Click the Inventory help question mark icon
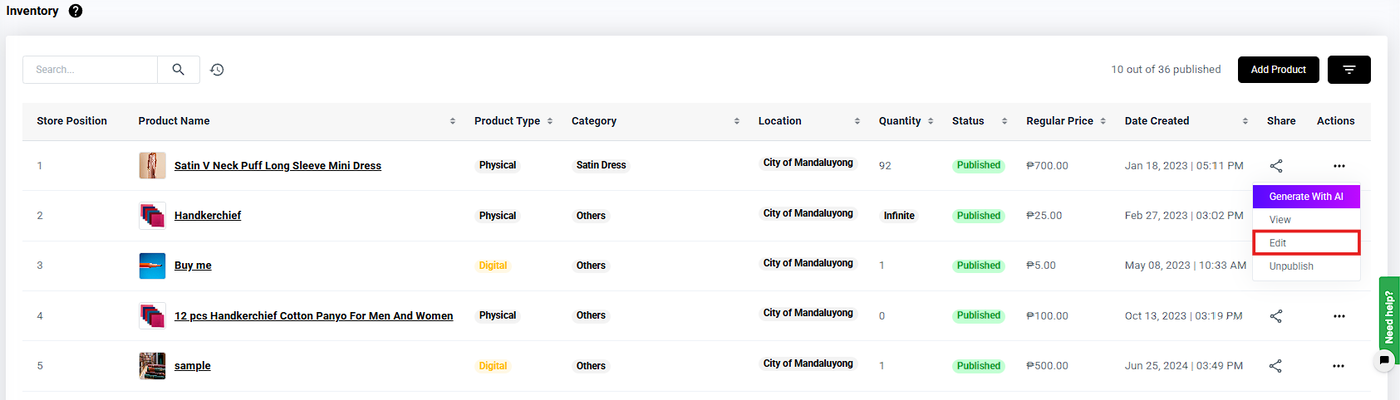Screen dimensions: 1400x400 point(76,11)
